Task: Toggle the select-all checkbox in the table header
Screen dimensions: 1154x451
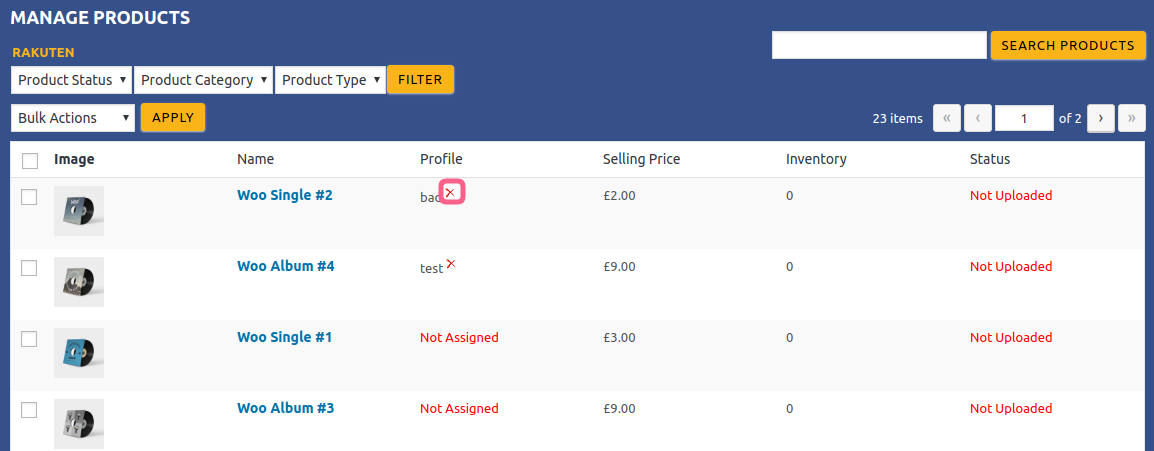Action: point(30,160)
